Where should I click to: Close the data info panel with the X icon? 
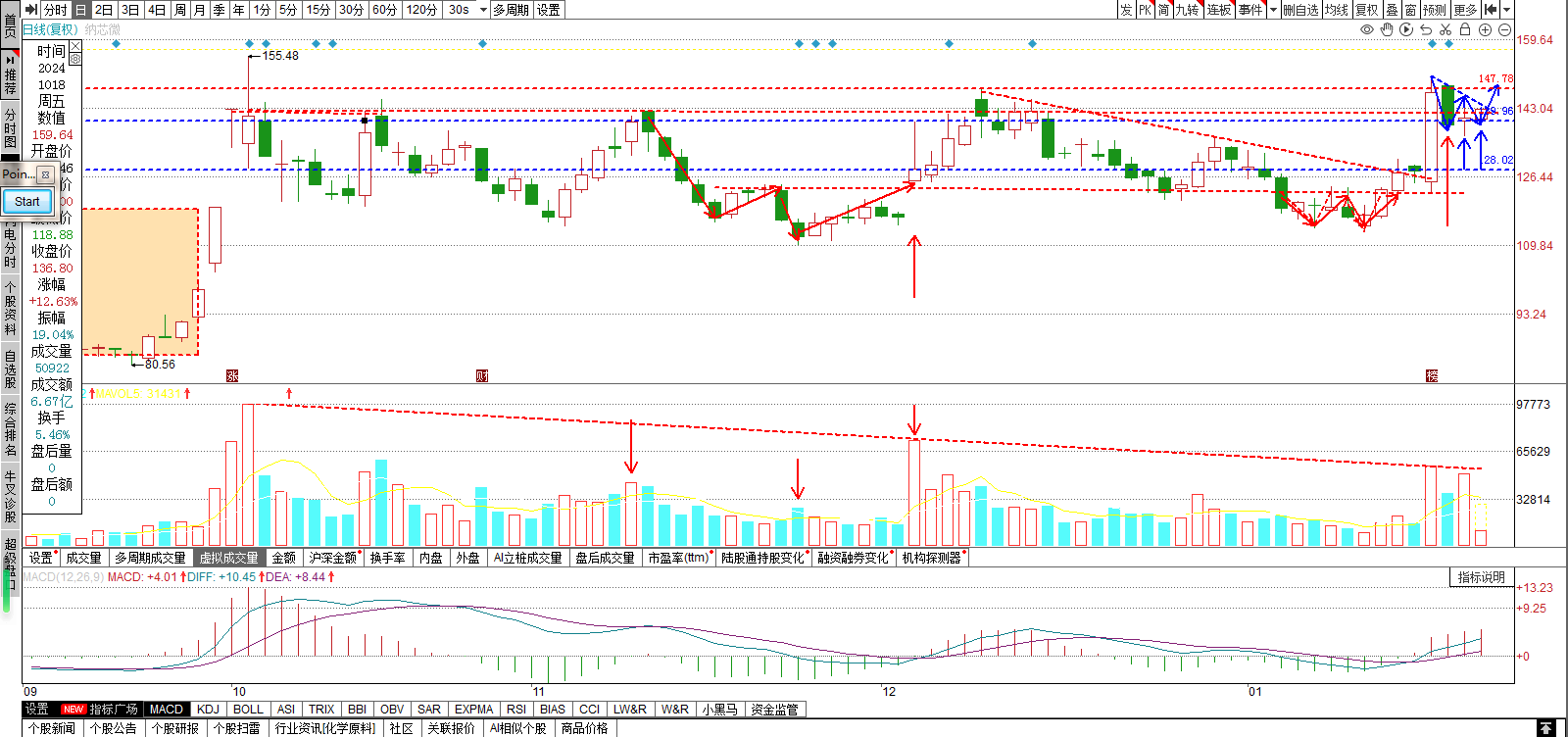coord(75,46)
